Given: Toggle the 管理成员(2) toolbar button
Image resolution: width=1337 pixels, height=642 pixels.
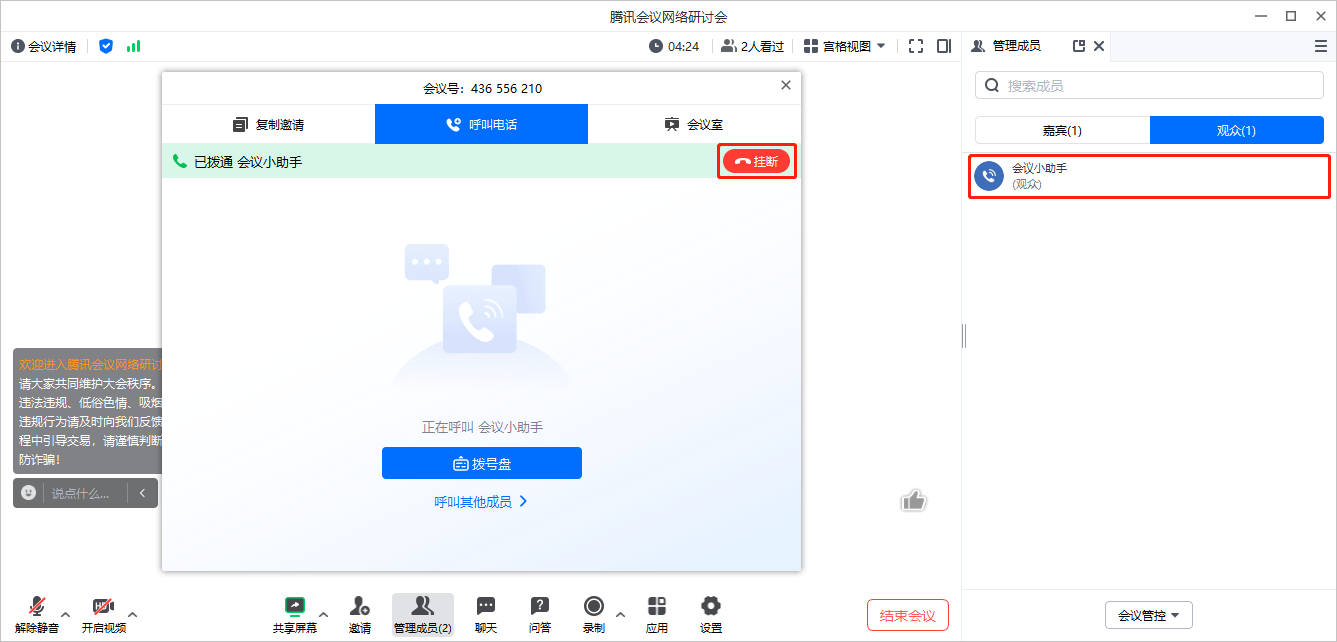Looking at the screenshot, I should [x=422, y=614].
